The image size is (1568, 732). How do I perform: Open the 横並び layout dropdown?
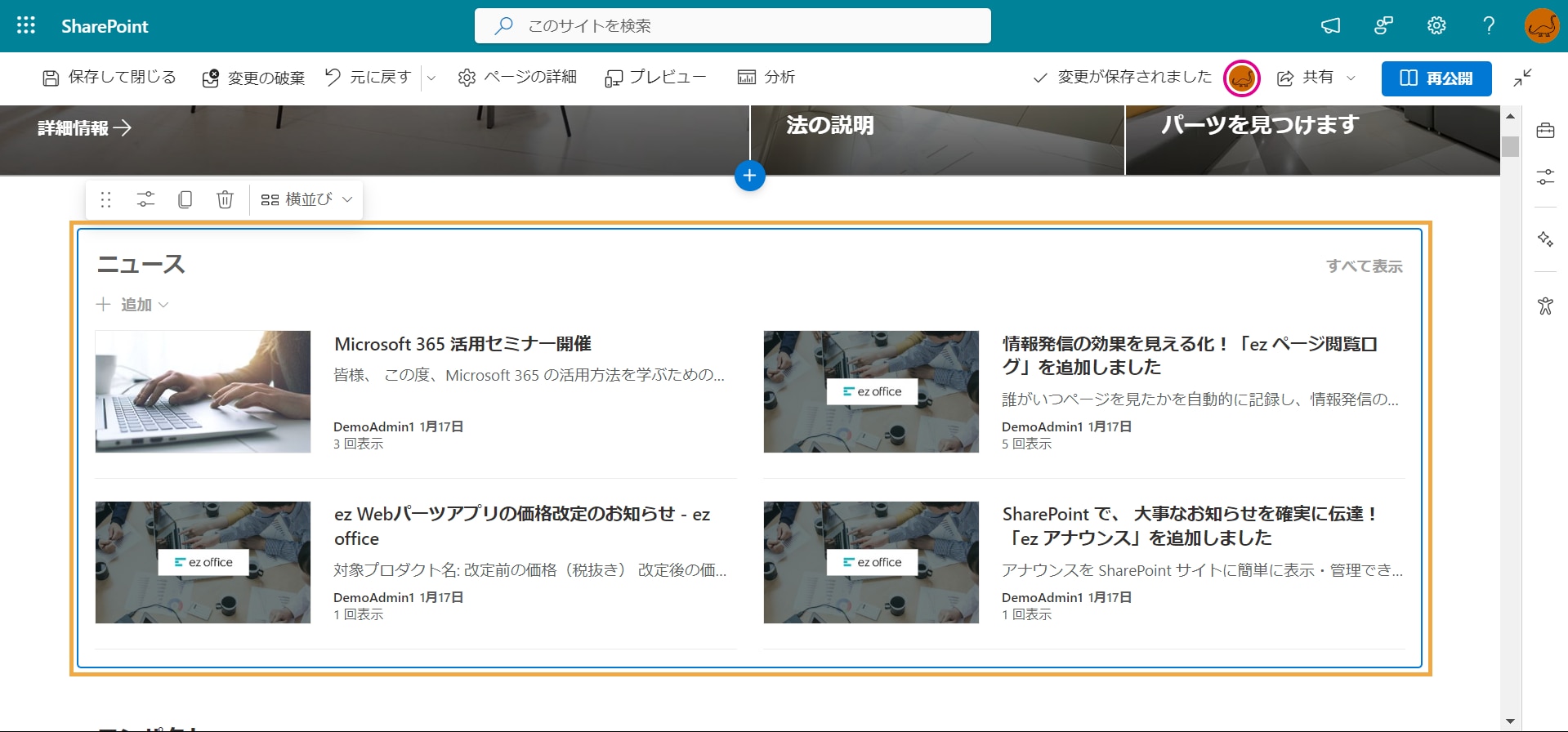(x=306, y=199)
